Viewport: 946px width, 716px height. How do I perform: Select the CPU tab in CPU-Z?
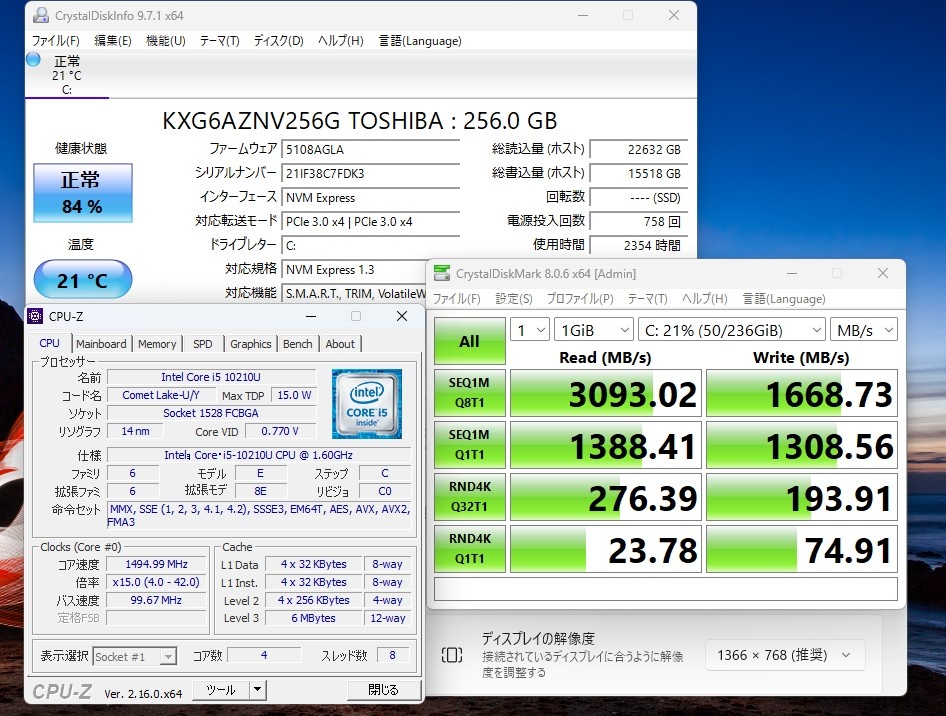click(x=49, y=343)
